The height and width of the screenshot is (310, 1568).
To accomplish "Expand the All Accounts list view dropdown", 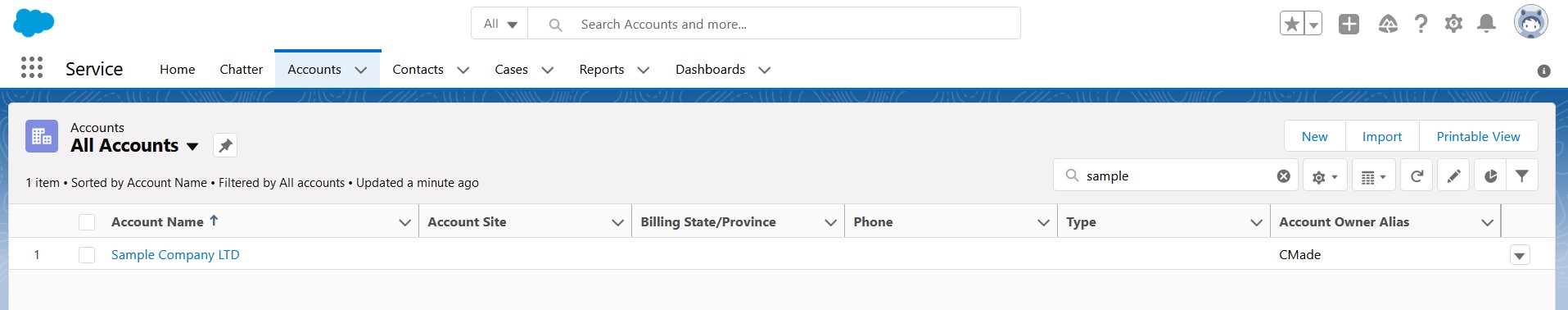I will (192, 146).
